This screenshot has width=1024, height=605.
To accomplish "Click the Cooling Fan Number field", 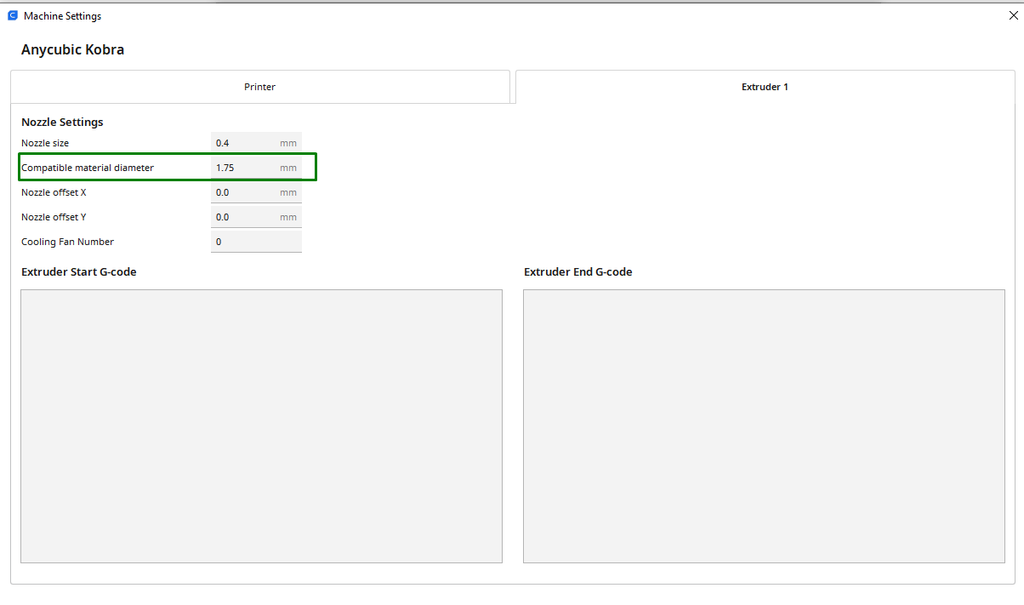I will [x=256, y=242].
